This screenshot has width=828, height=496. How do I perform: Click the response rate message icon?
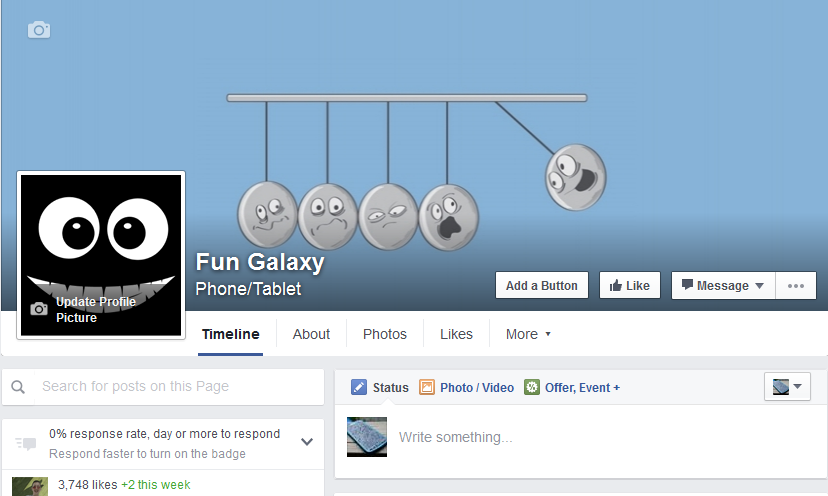[25, 443]
